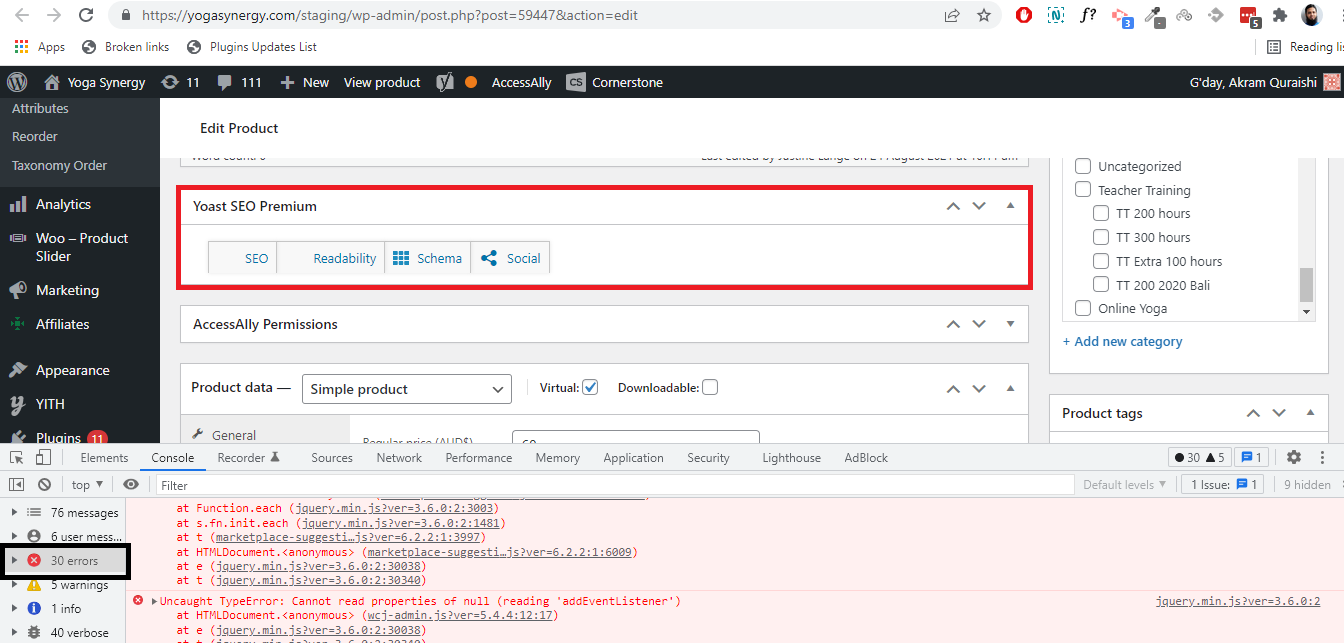
Task: Open AccessAlly in admin bar
Action: [x=521, y=82]
